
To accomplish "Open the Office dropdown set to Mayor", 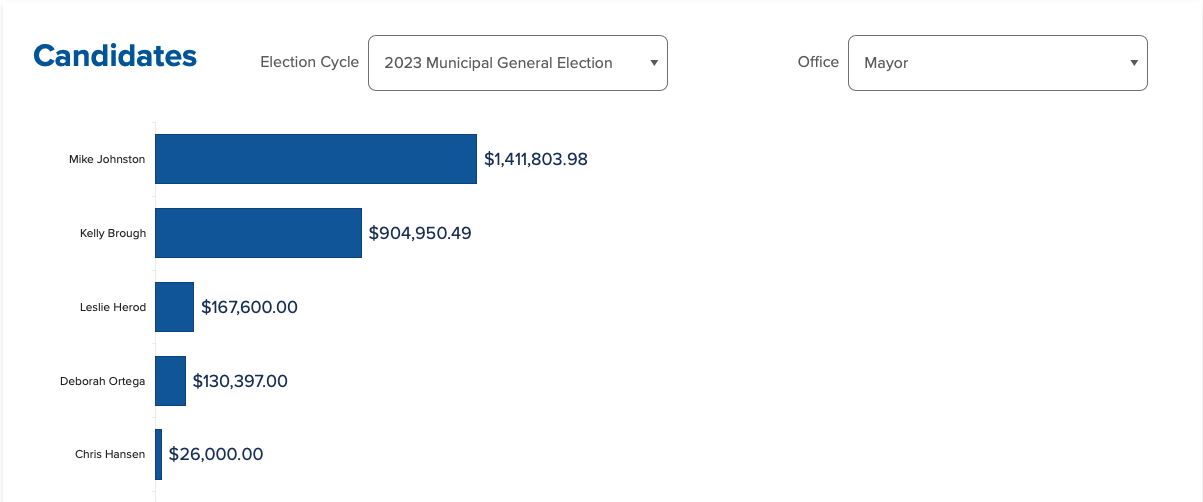I will 997,63.
